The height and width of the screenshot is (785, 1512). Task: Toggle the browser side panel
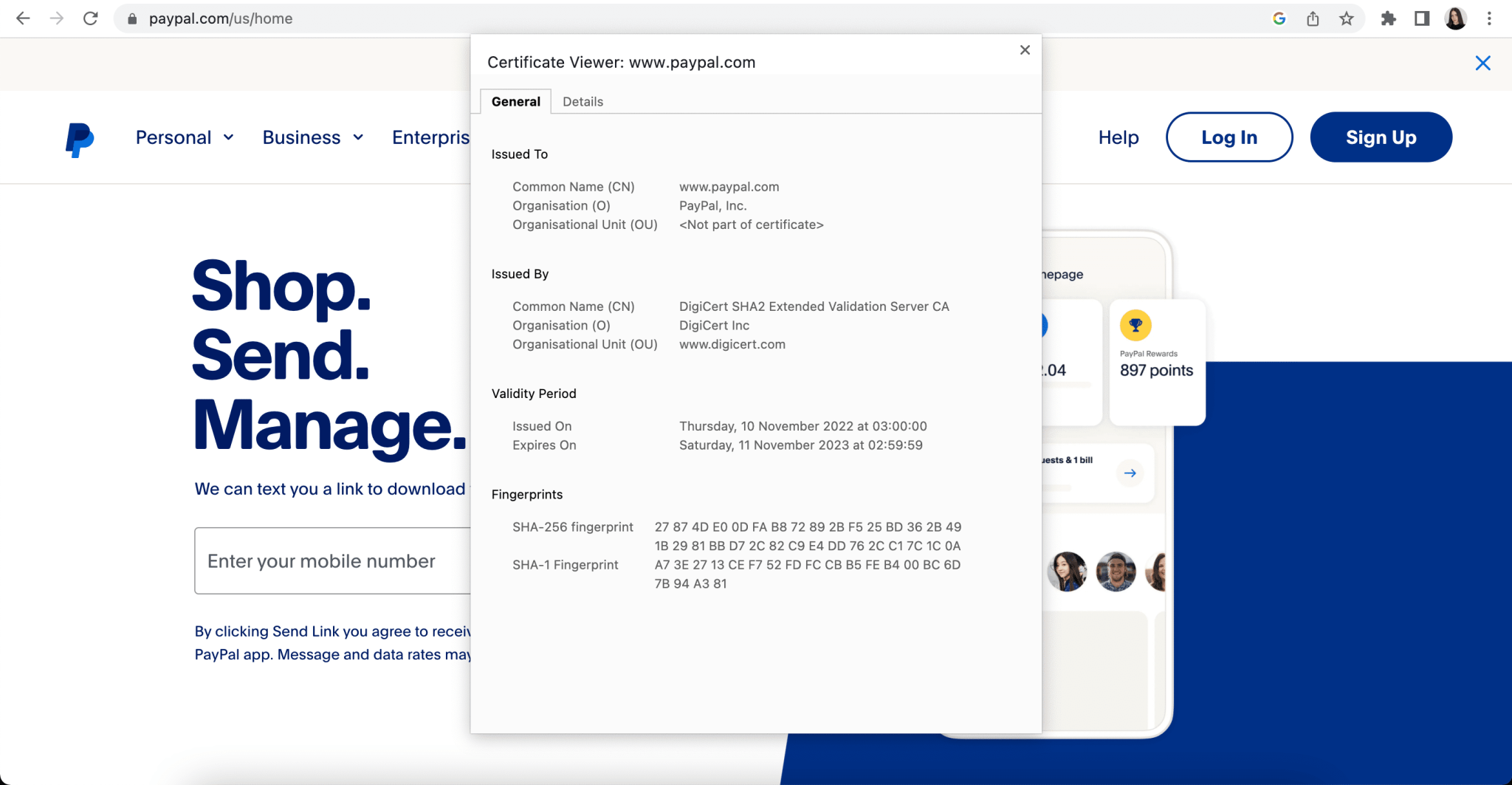click(x=1422, y=18)
